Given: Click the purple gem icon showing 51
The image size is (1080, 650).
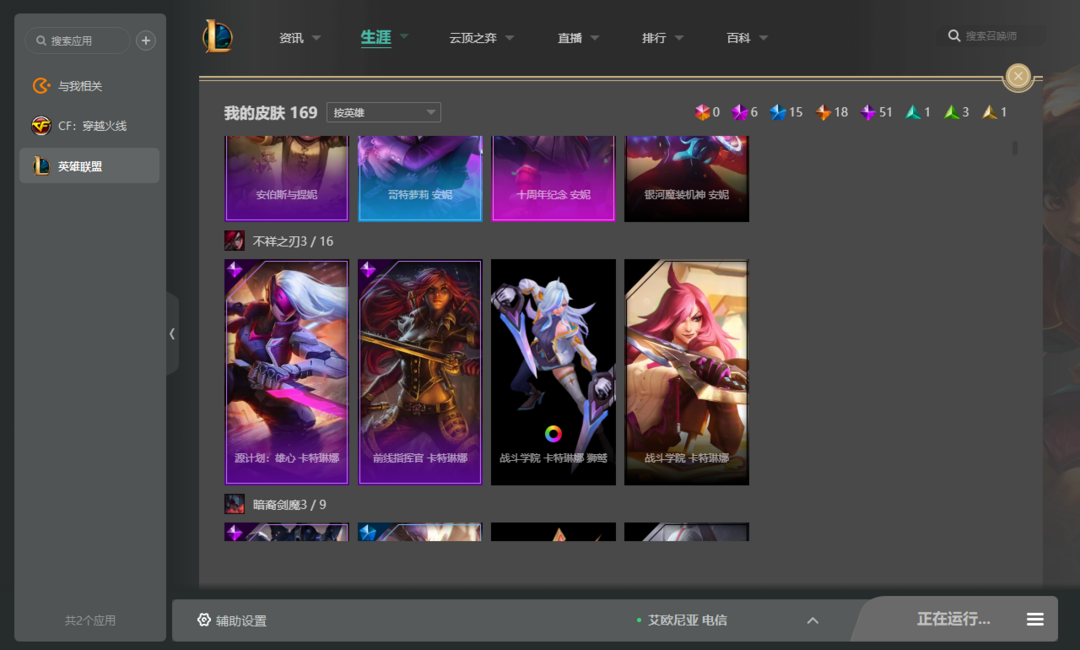Looking at the screenshot, I should [x=868, y=112].
